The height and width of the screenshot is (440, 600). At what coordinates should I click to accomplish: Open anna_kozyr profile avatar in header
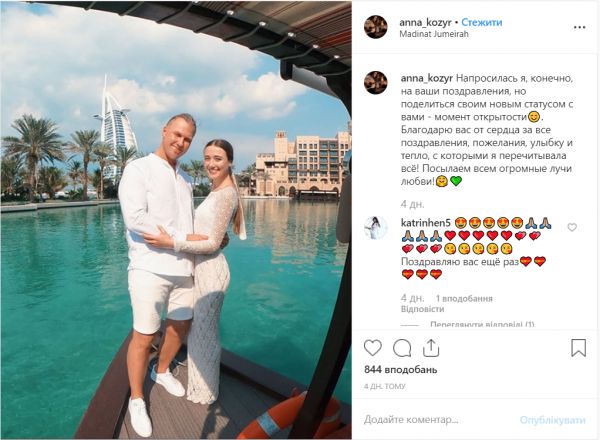375,27
